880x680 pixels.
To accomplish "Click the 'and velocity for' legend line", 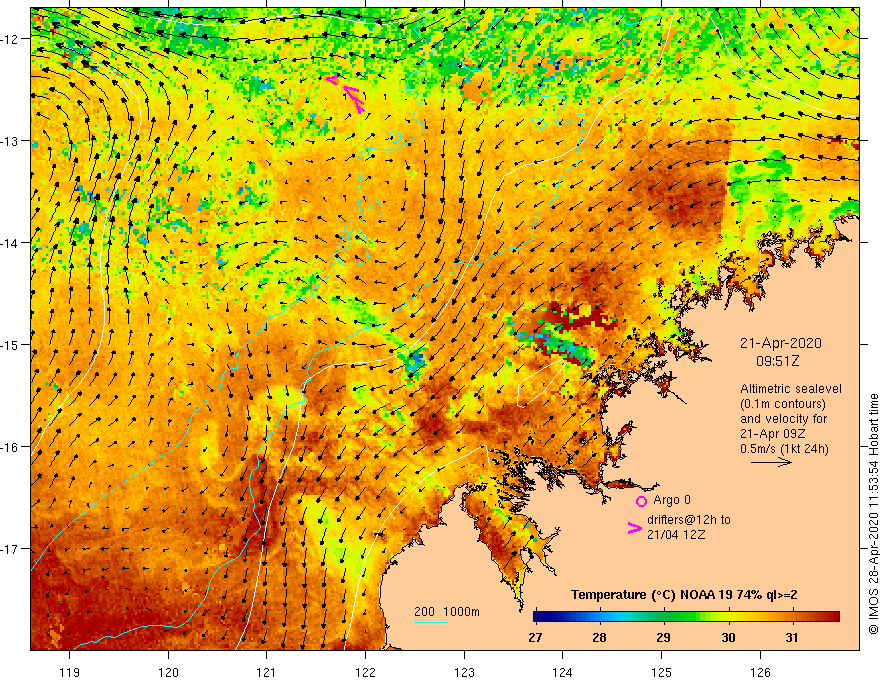I will (783, 419).
